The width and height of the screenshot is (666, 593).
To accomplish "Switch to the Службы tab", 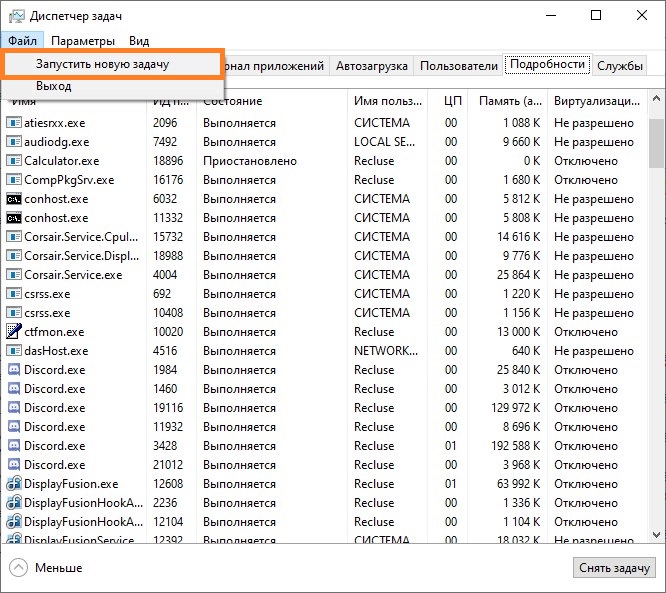I will coord(620,66).
